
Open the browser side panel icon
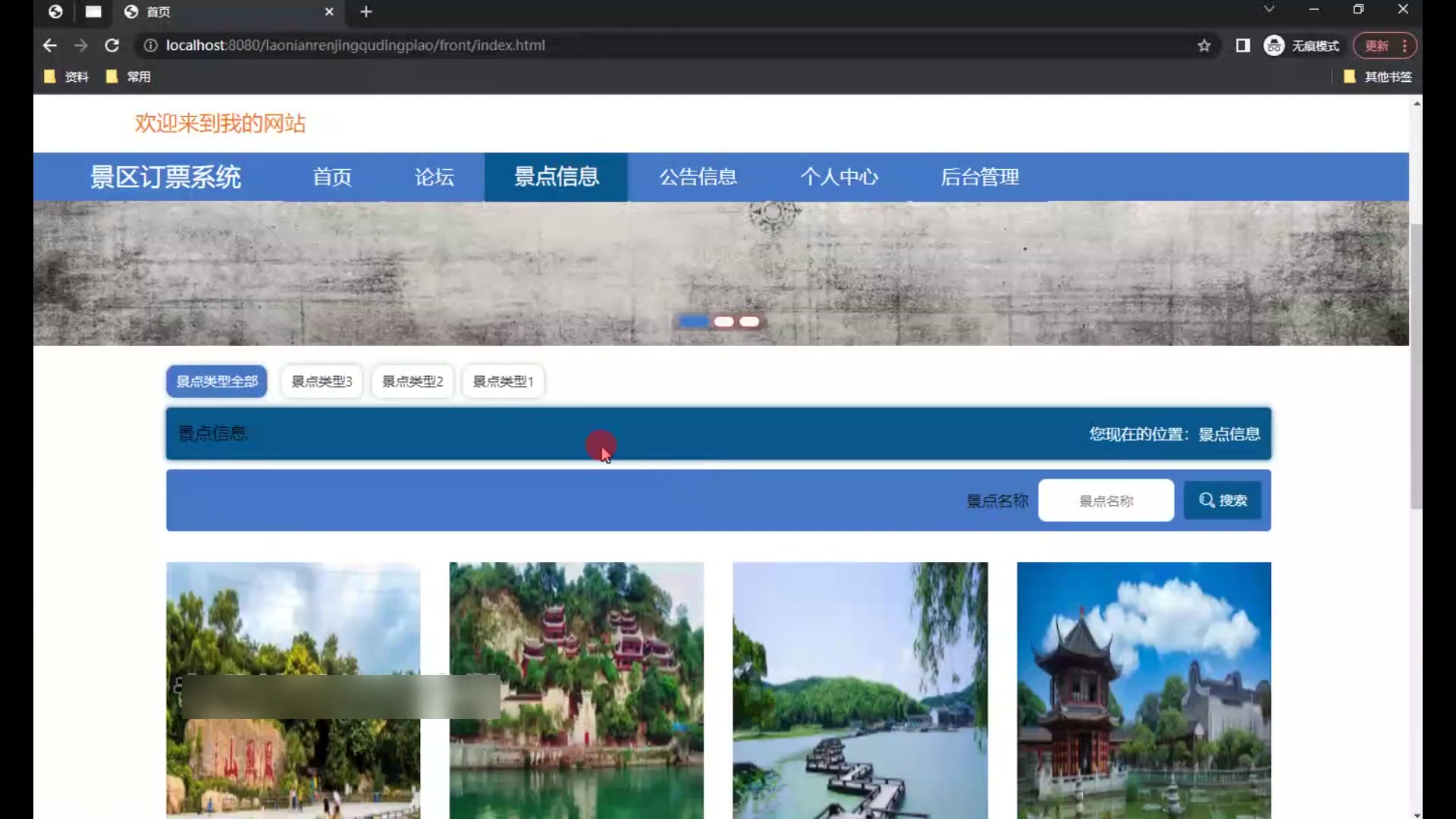[x=1242, y=45]
